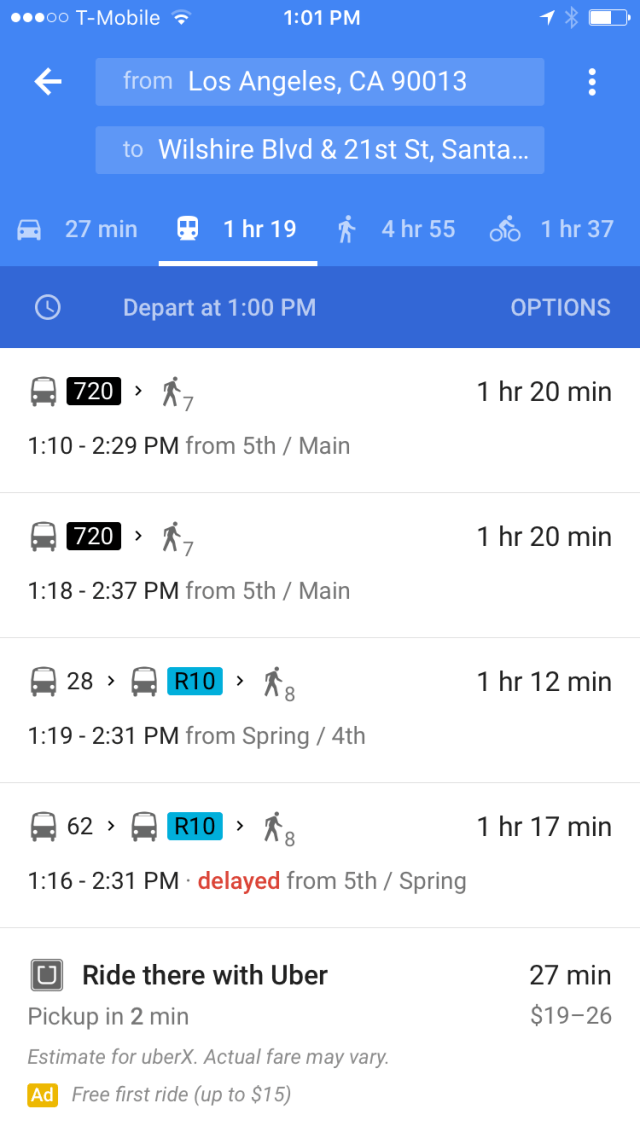Switch to cycling tab showing 1 hr 37

(x=552, y=230)
